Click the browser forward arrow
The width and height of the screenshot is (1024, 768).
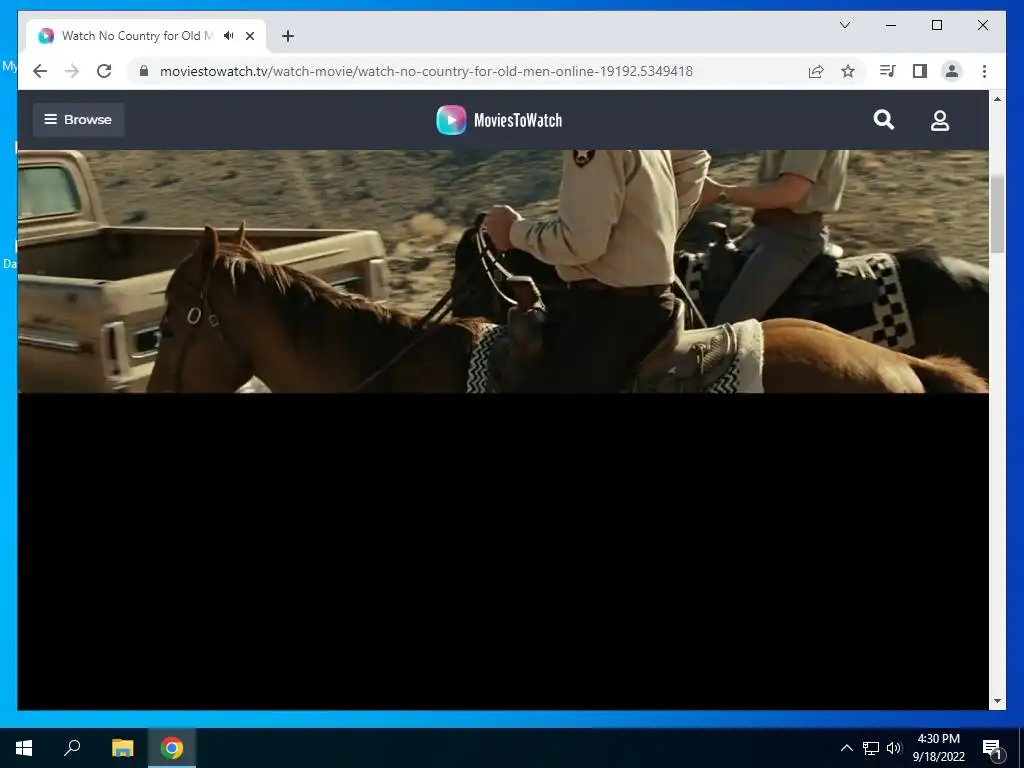(x=72, y=71)
